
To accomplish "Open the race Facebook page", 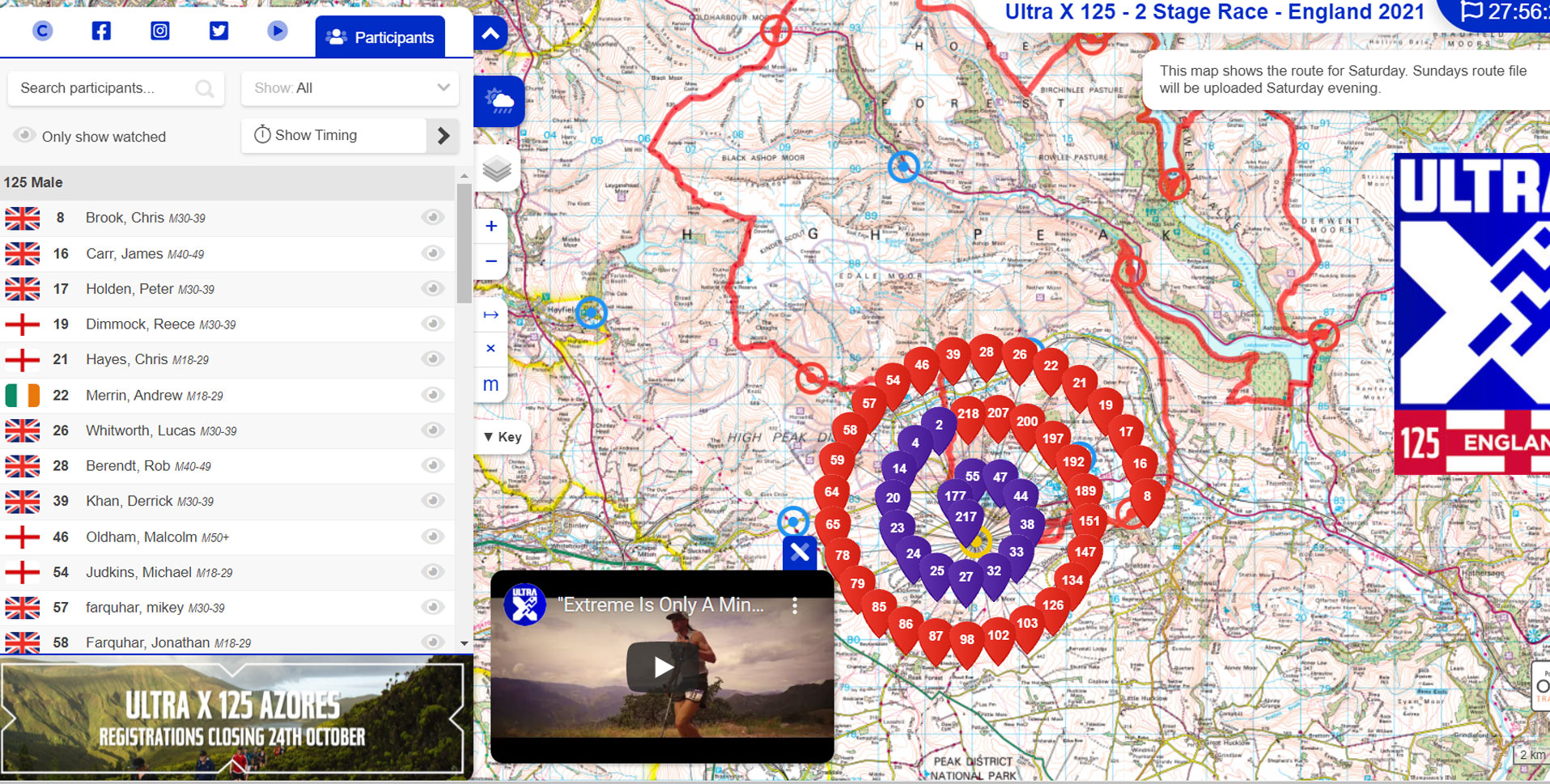I will tap(100, 30).
